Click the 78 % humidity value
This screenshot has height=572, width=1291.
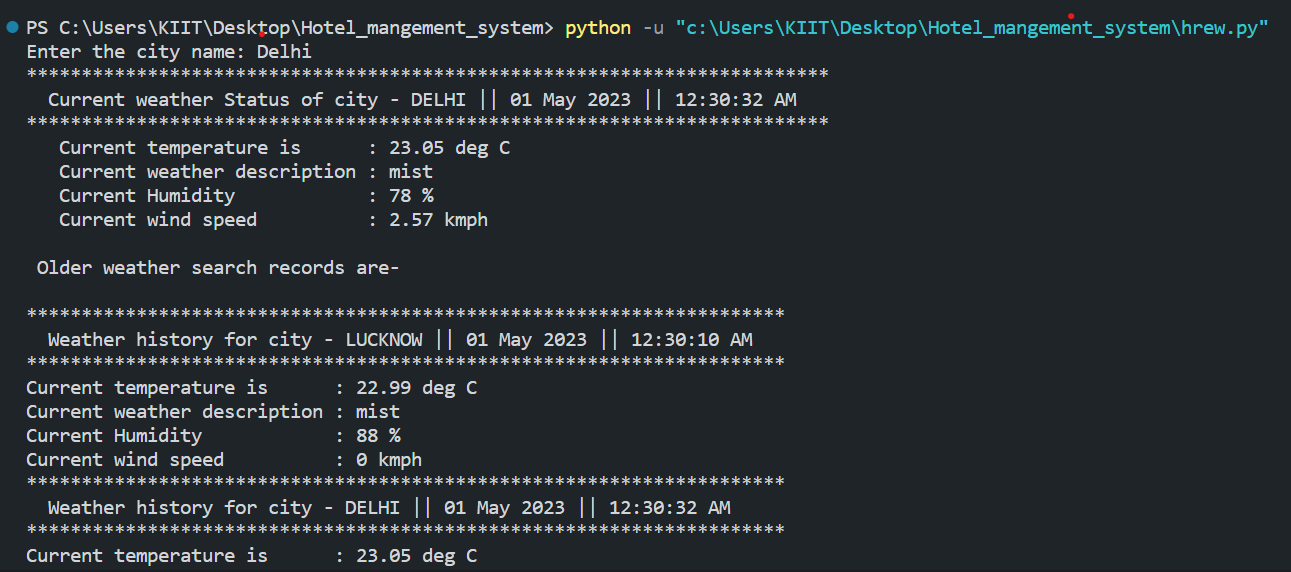pos(410,196)
